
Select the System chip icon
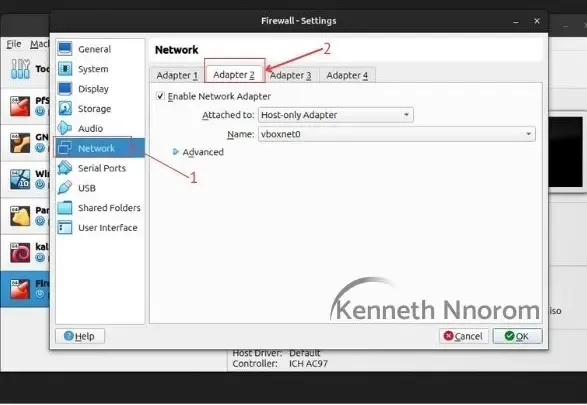click(65, 69)
